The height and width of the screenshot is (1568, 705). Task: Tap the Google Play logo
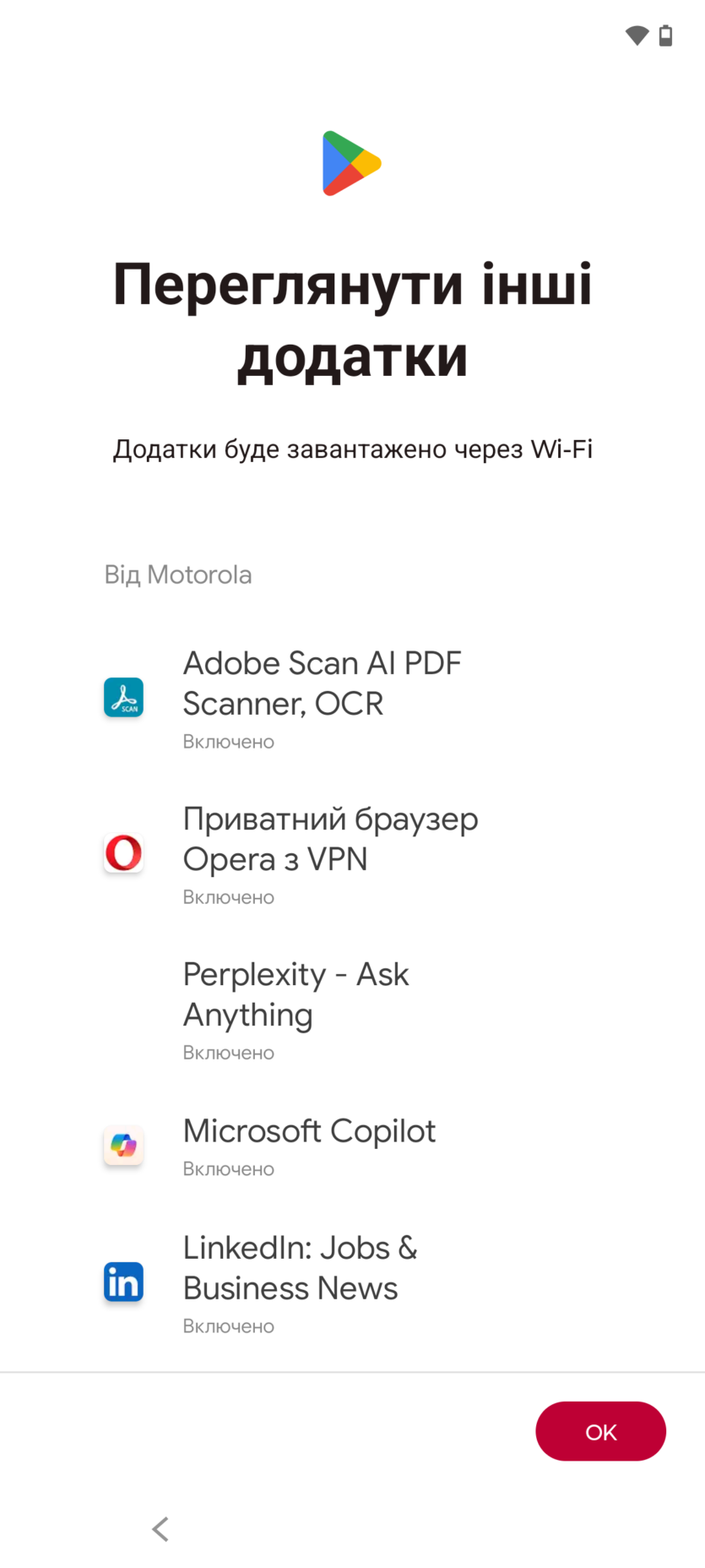point(351,163)
